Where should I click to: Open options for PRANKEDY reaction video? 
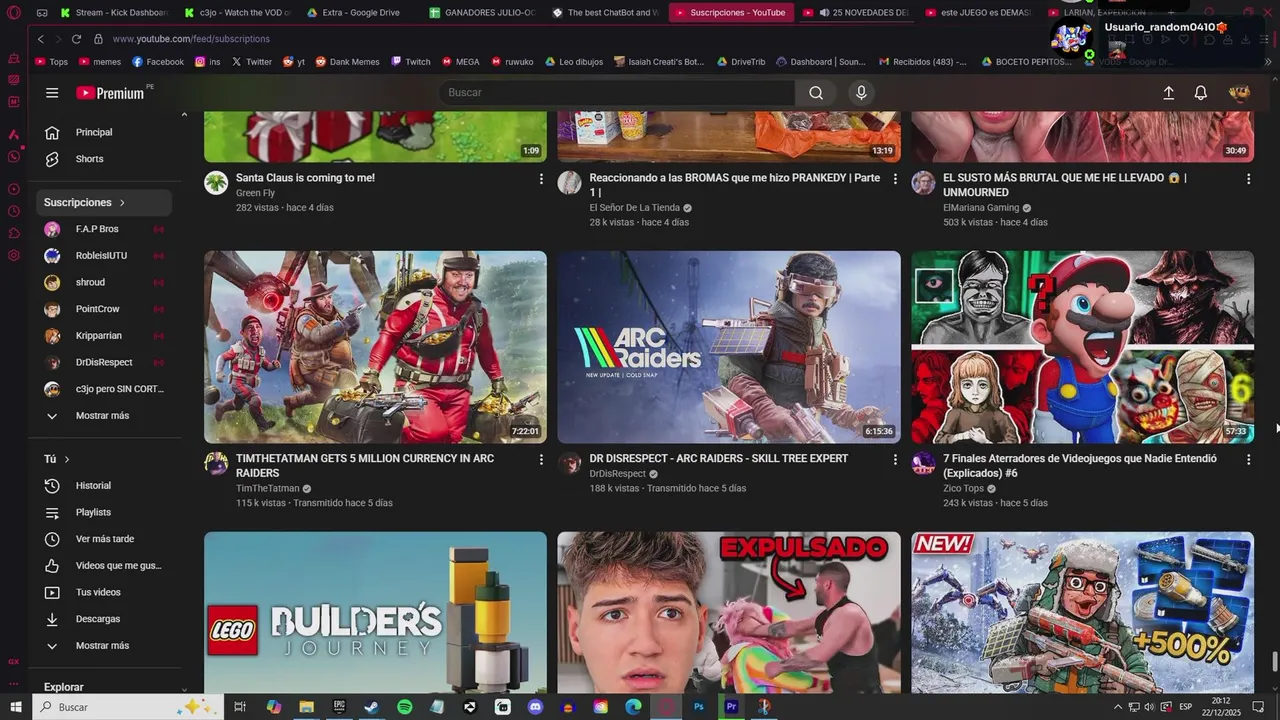[895, 179]
